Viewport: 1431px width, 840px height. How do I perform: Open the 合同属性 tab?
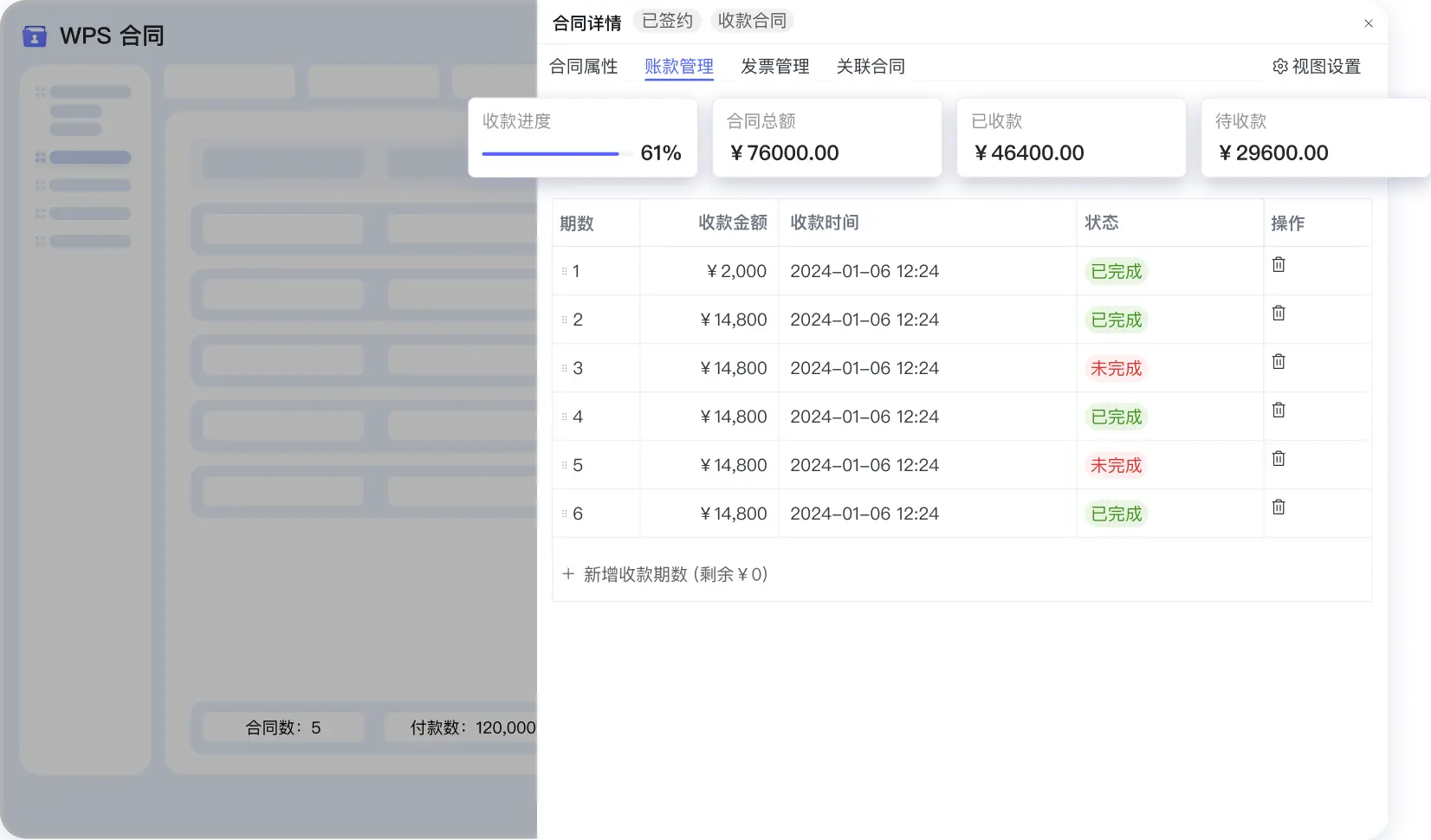[584, 67]
